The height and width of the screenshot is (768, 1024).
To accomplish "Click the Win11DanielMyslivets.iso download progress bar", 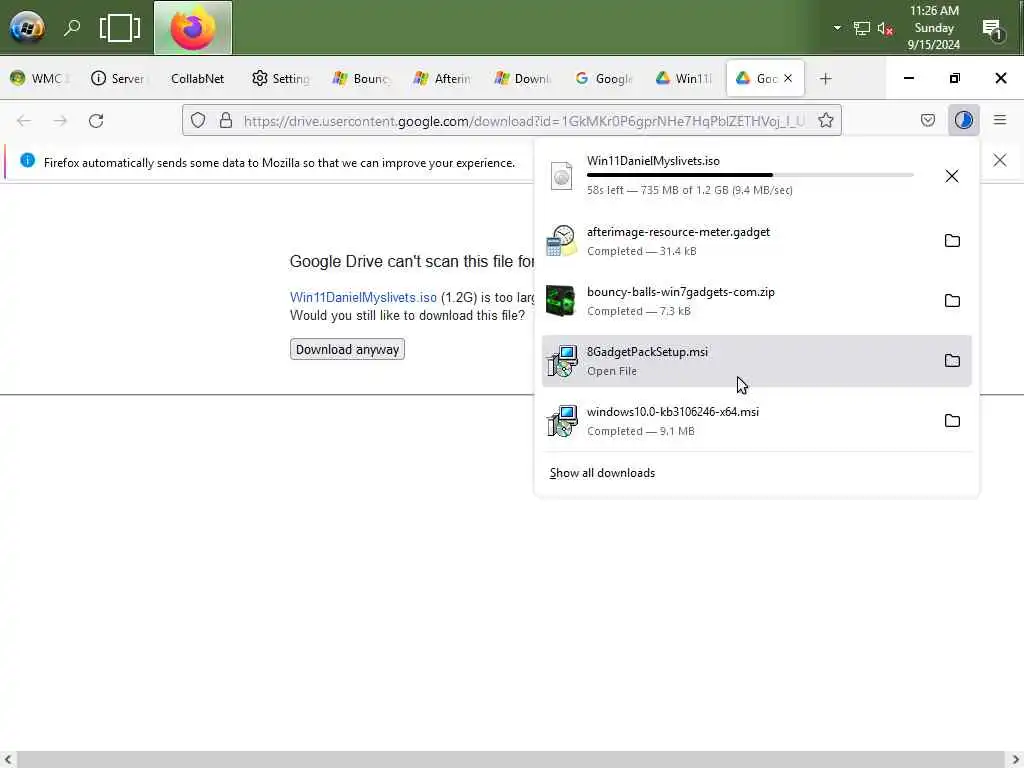I will coord(750,175).
